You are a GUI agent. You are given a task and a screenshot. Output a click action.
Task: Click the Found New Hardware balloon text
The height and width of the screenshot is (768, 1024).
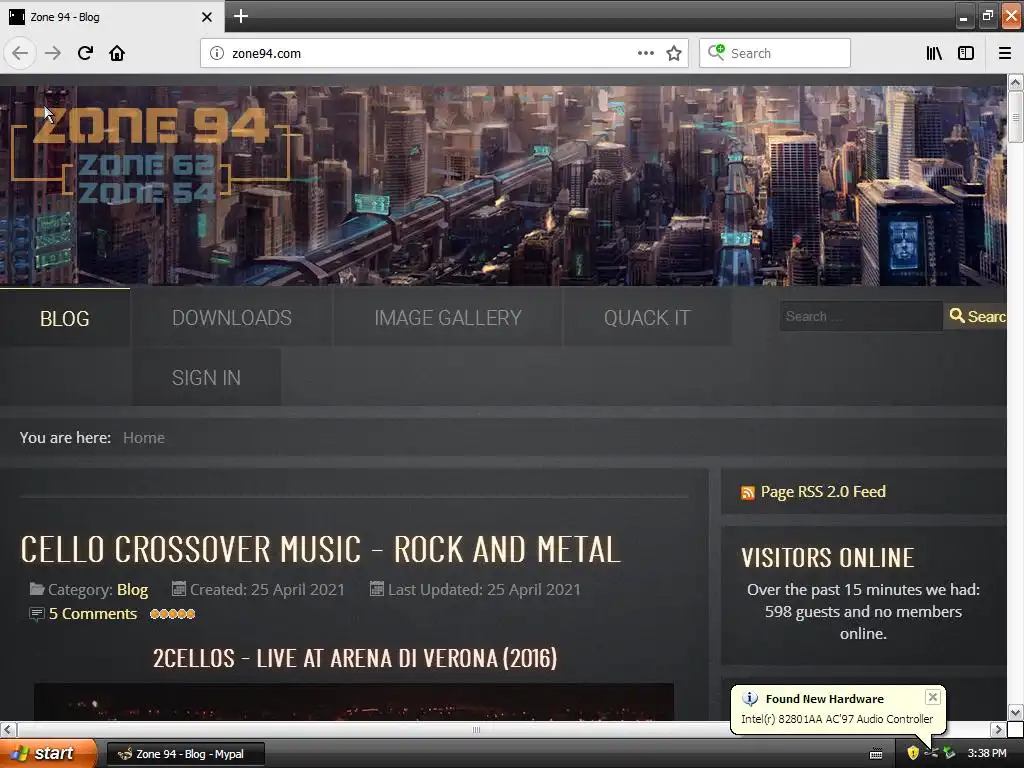coord(837,719)
